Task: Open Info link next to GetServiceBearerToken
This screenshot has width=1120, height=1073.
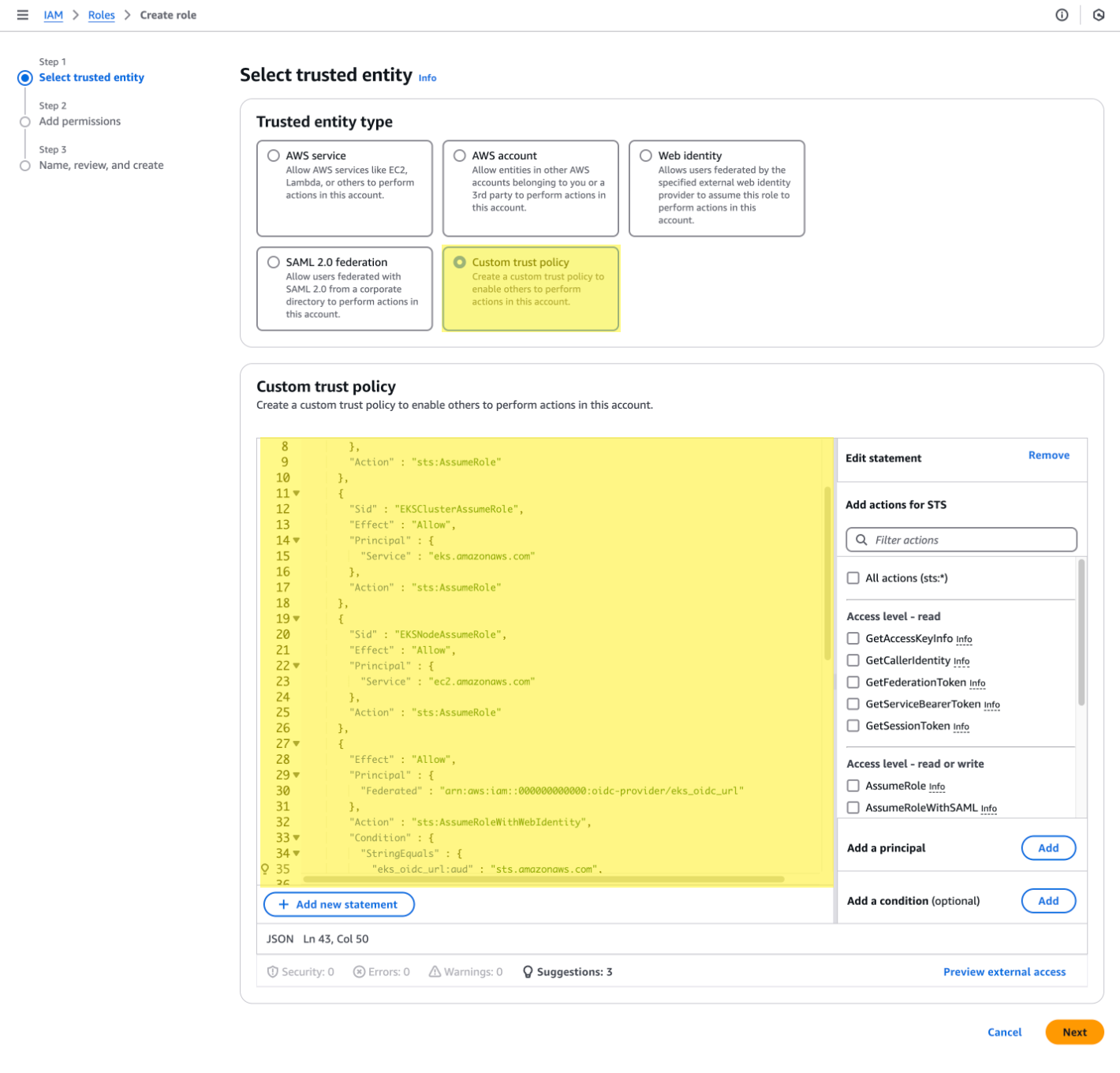Action: 992,705
